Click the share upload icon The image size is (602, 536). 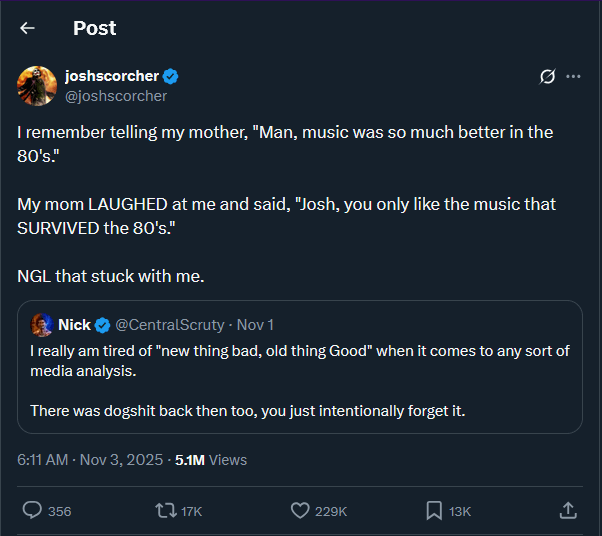(567, 510)
